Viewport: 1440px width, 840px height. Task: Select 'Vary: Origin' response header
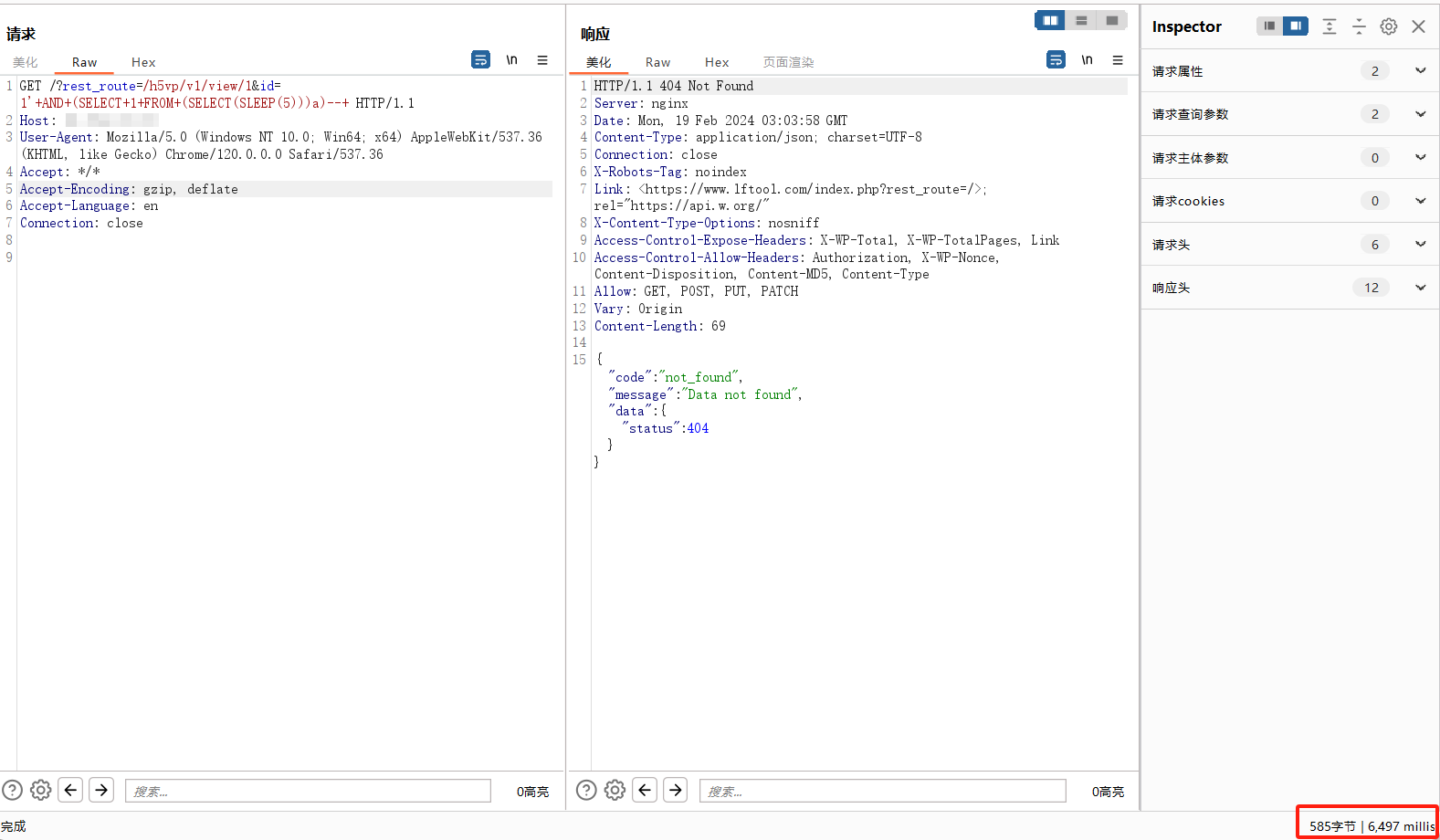pyautogui.click(x=638, y=309)
